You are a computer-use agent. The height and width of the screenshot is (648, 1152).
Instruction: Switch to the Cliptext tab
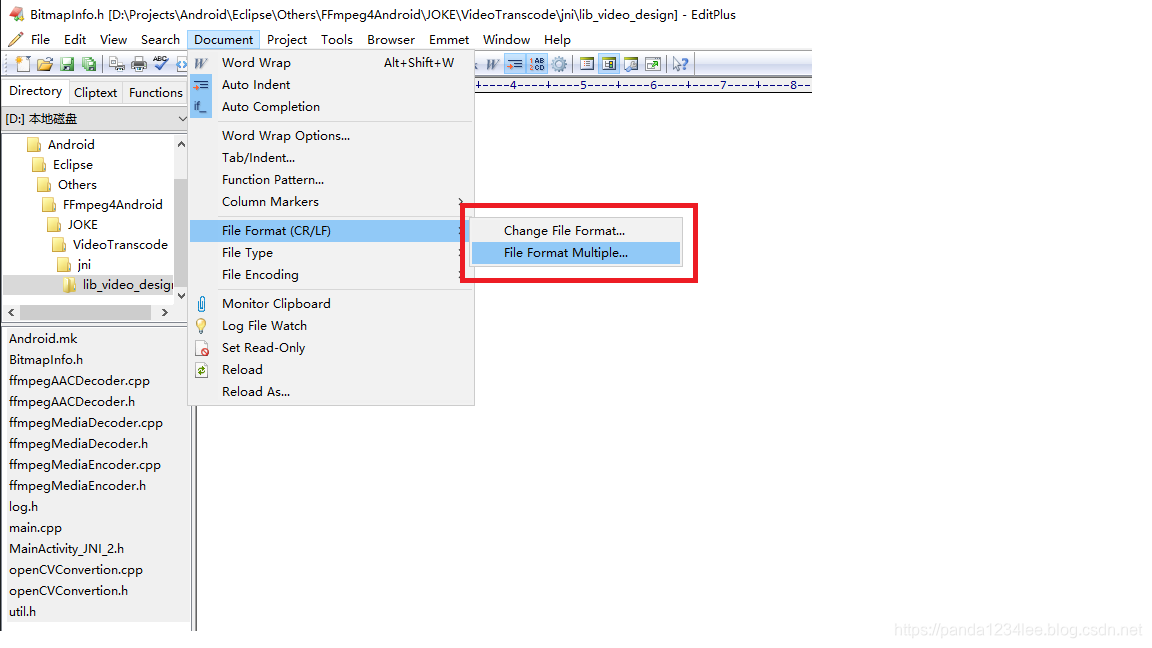[96, 93]
